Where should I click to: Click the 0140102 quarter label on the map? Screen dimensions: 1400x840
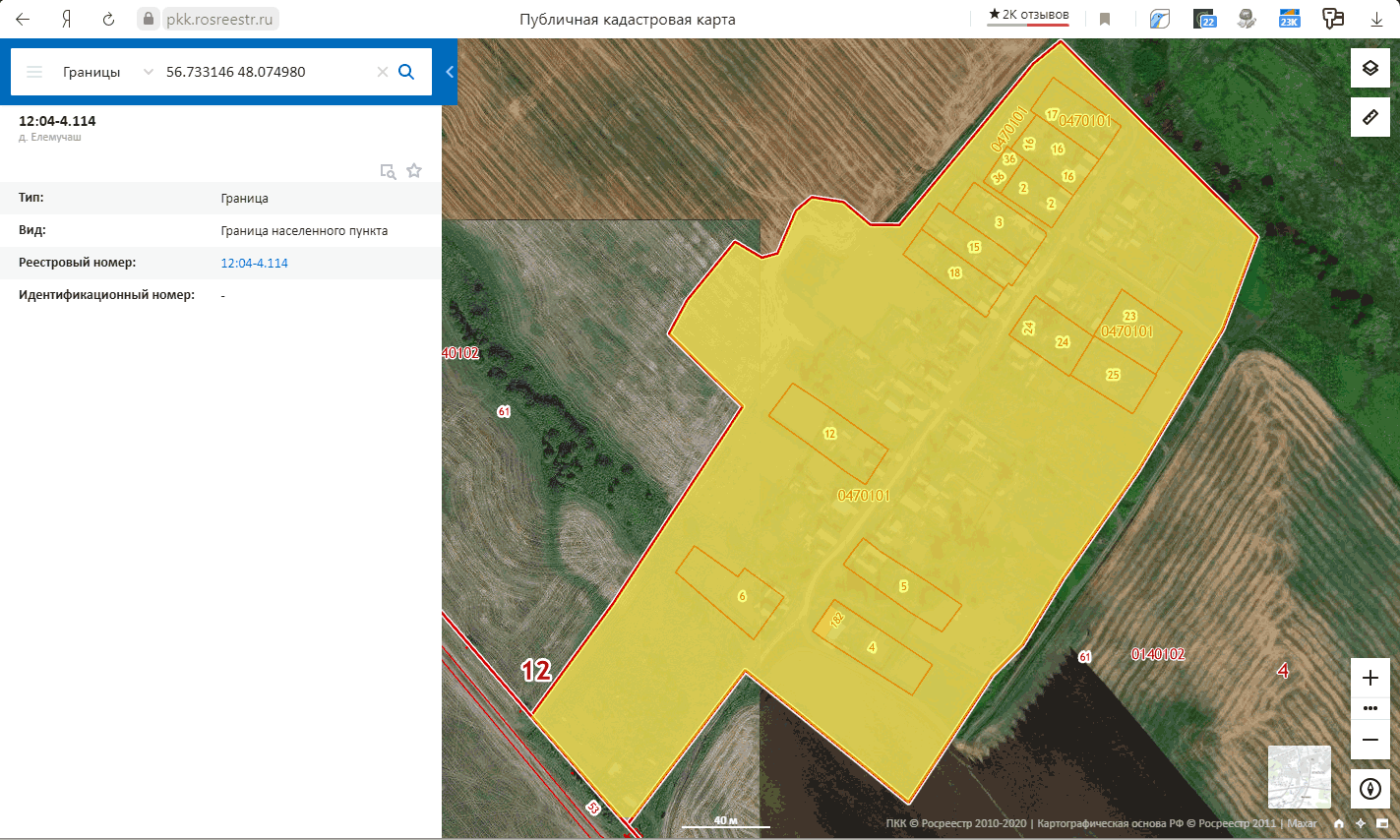pos(1158,654)
